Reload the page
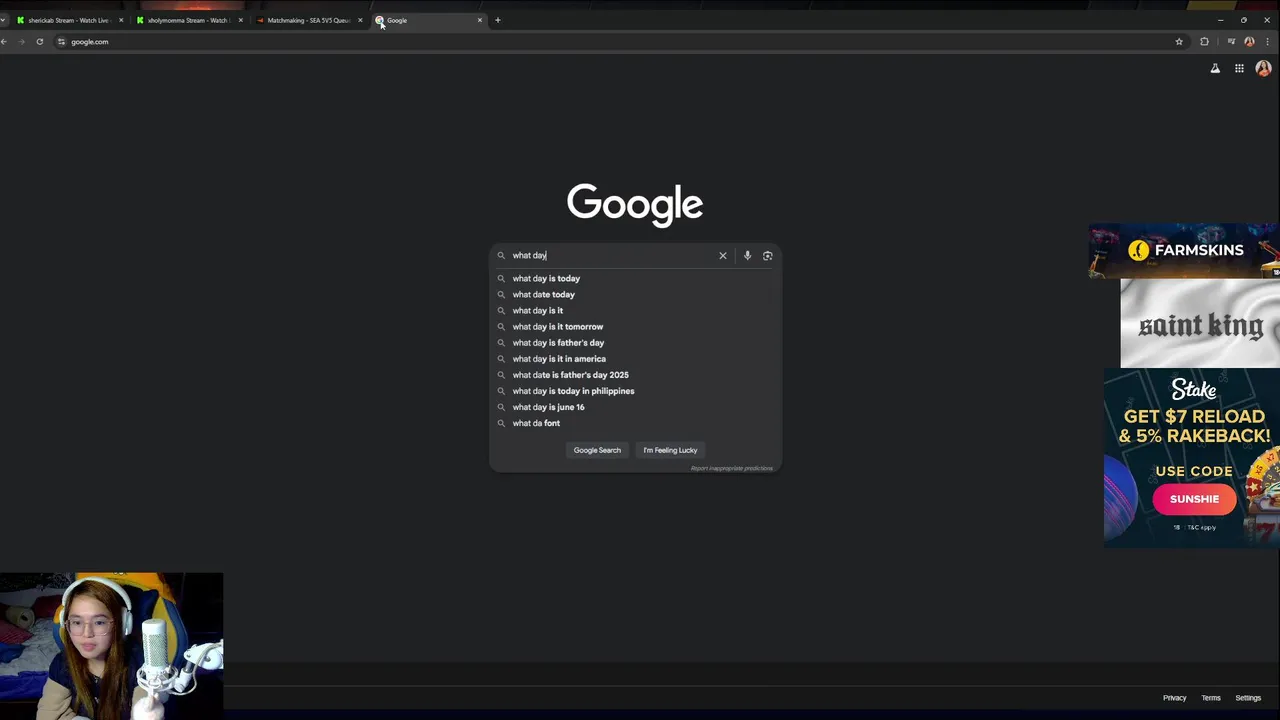1280x720 pixels. [x=40, y=42]
